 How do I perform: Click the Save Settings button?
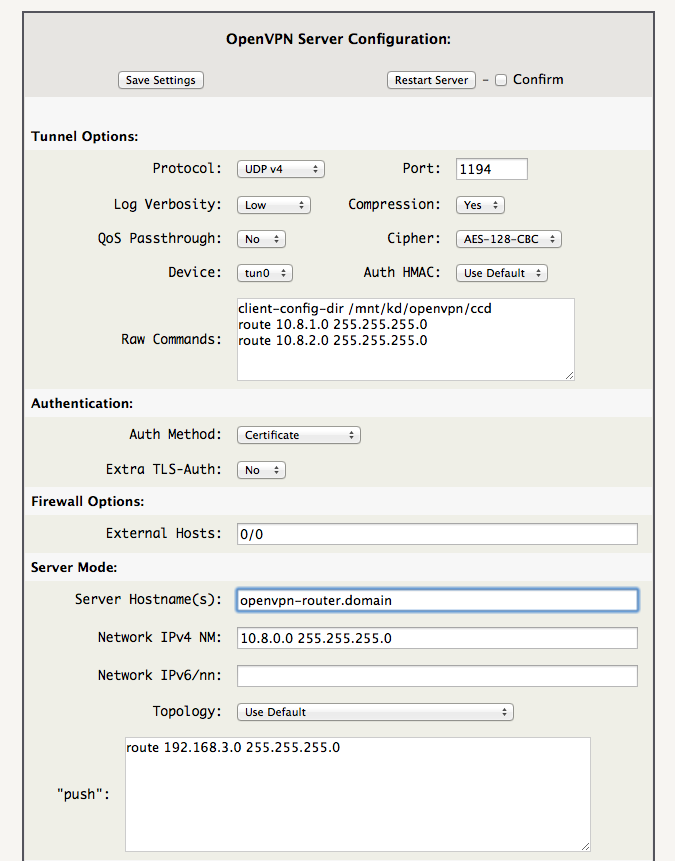160,80
